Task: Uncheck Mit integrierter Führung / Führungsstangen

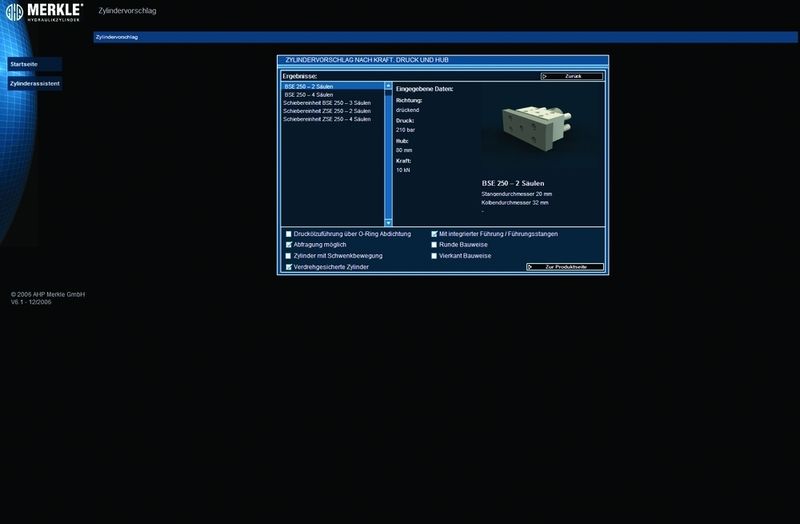Action: pos(434,234)
